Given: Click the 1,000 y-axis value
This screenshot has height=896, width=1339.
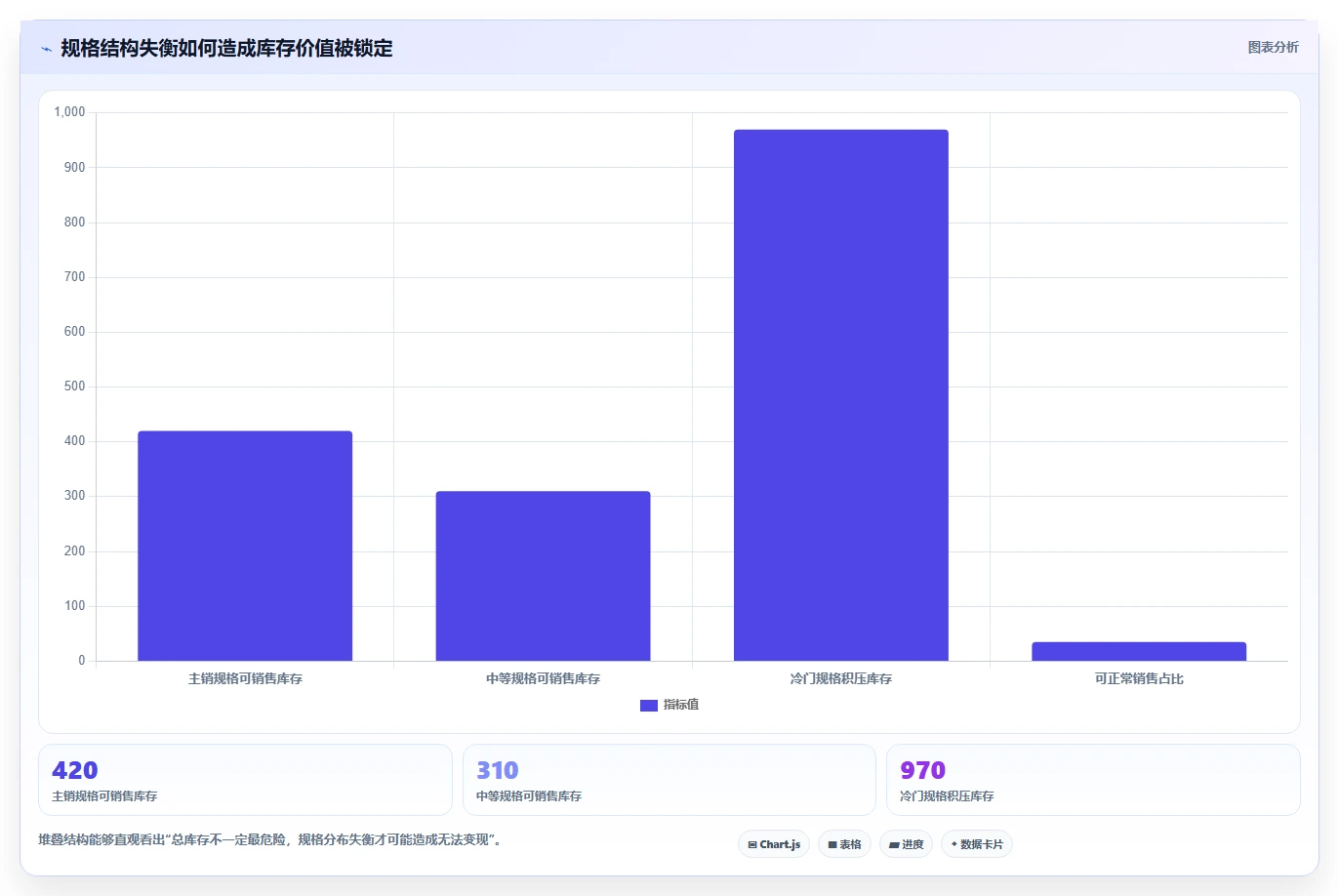Looking at the screenshot, I should point(69,112).
